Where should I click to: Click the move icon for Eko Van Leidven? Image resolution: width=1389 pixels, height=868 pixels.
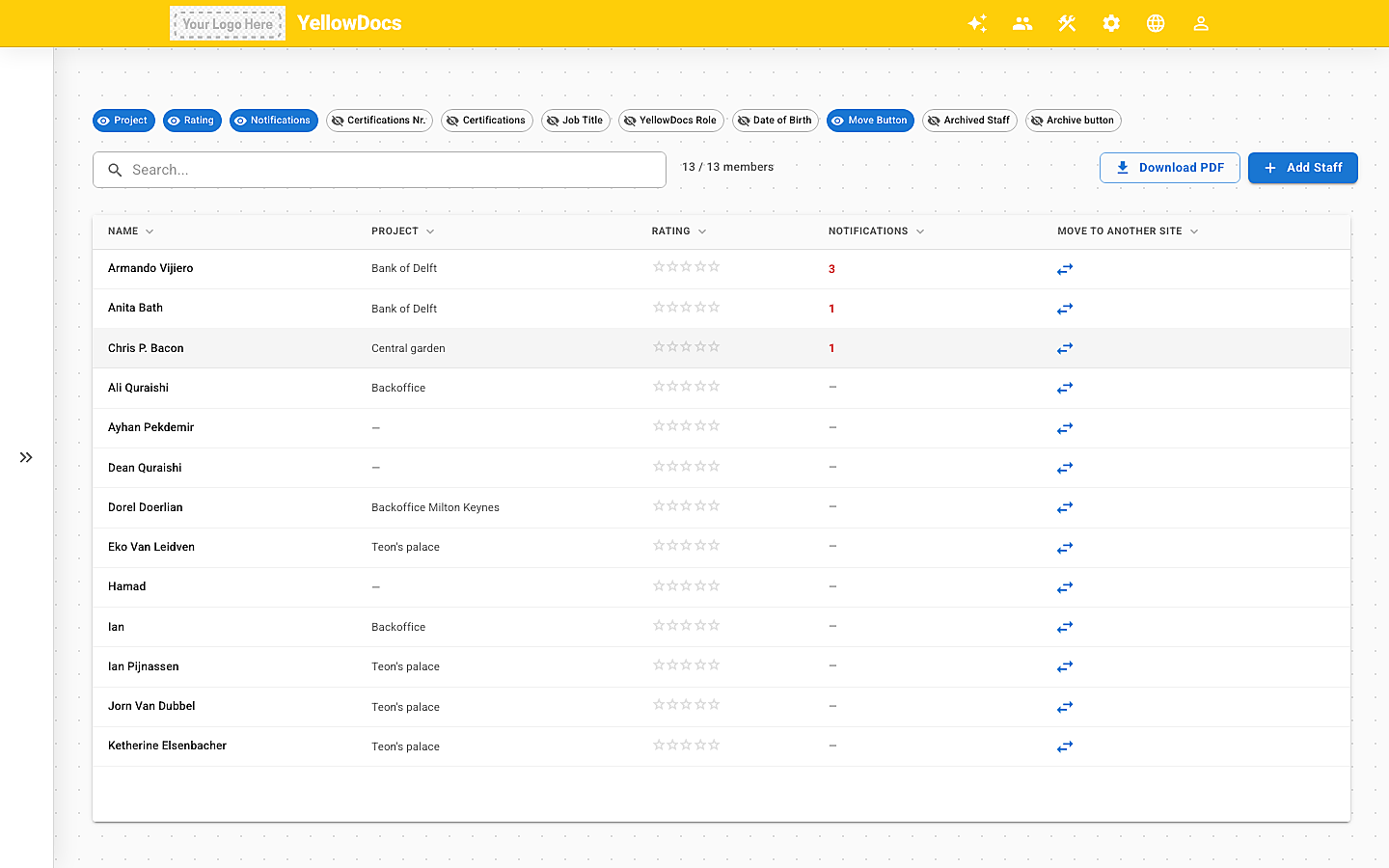click(1065, 548)
